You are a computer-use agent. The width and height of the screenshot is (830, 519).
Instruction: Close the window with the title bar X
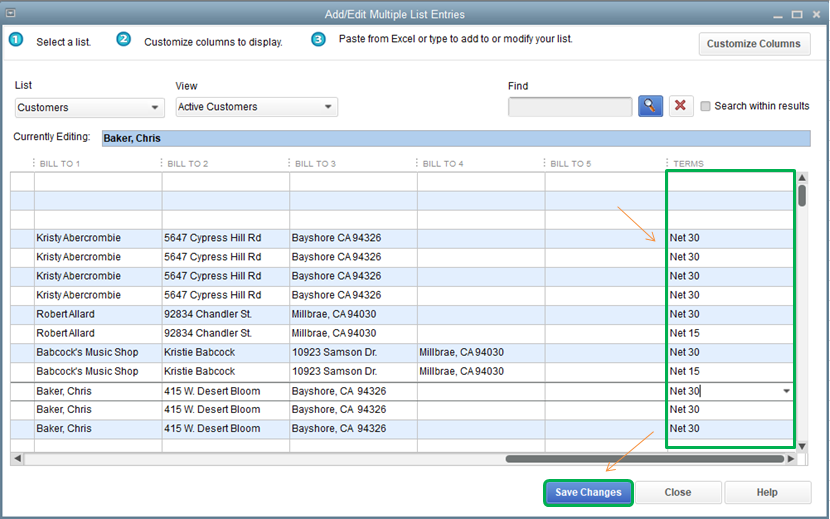(x=817, y=15)
